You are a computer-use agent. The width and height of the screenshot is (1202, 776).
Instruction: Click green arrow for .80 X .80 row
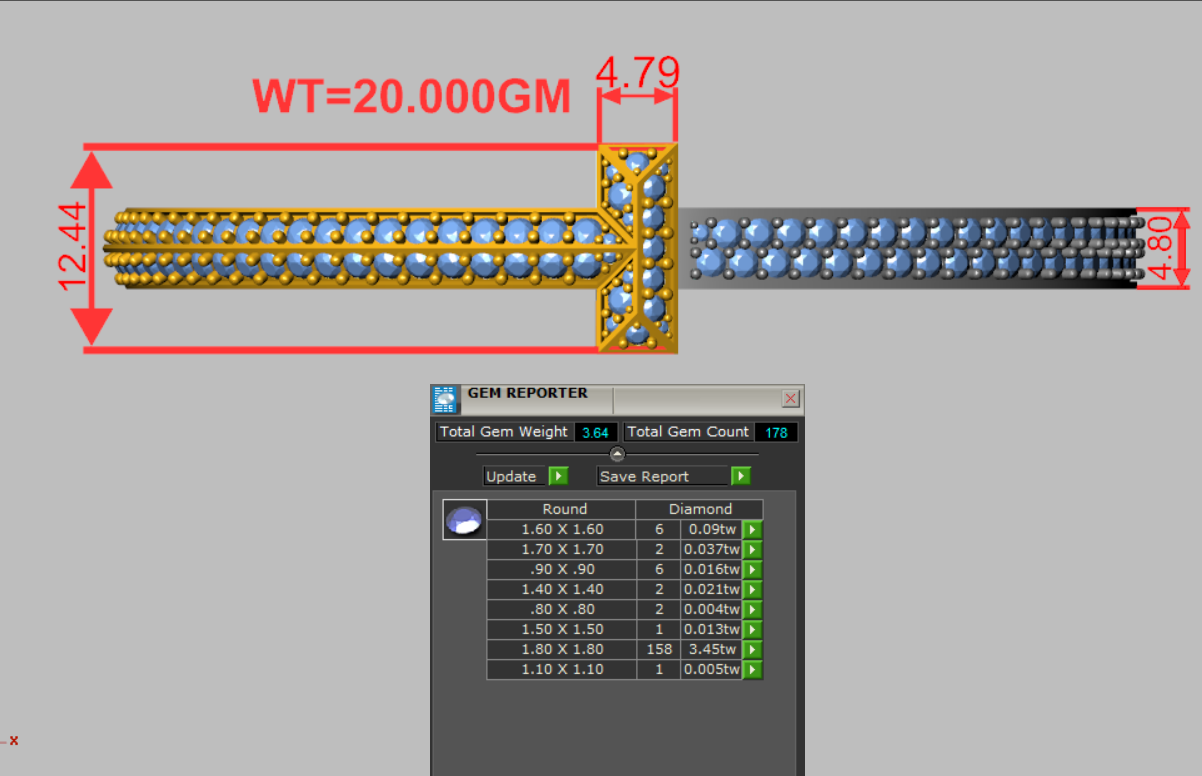tap(752, 609)
